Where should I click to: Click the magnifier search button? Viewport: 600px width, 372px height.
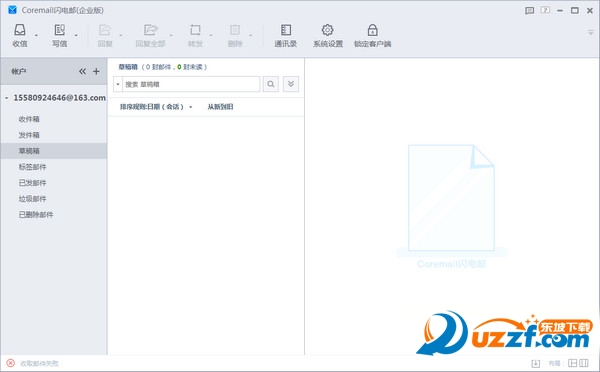[271, 84]
